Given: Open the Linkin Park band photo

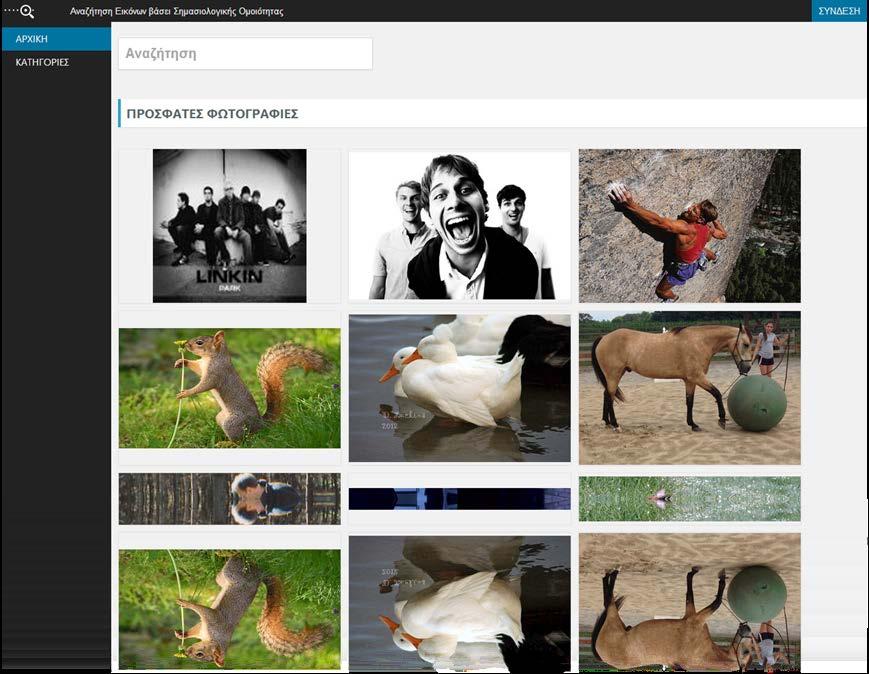Looking at the screenshot, I should click(229, 226).
